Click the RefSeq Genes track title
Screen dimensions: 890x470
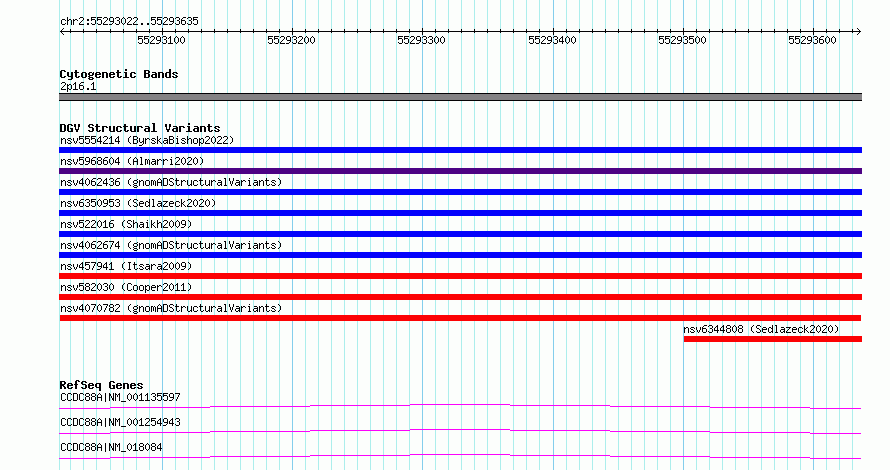(x=101, y=385)
